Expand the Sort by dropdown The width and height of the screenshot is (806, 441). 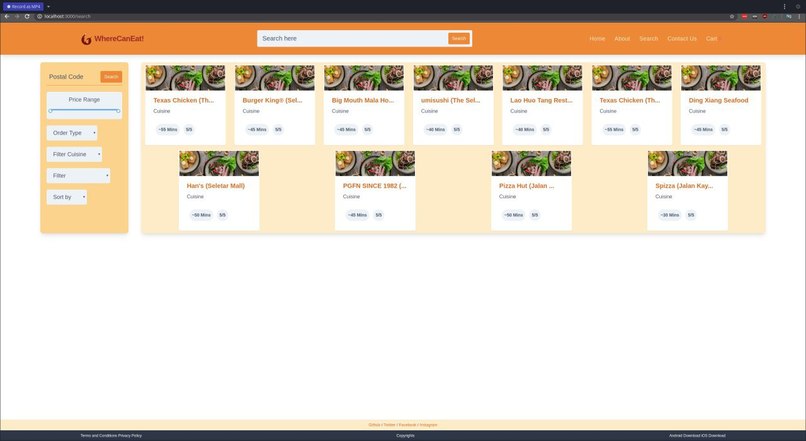67,197
